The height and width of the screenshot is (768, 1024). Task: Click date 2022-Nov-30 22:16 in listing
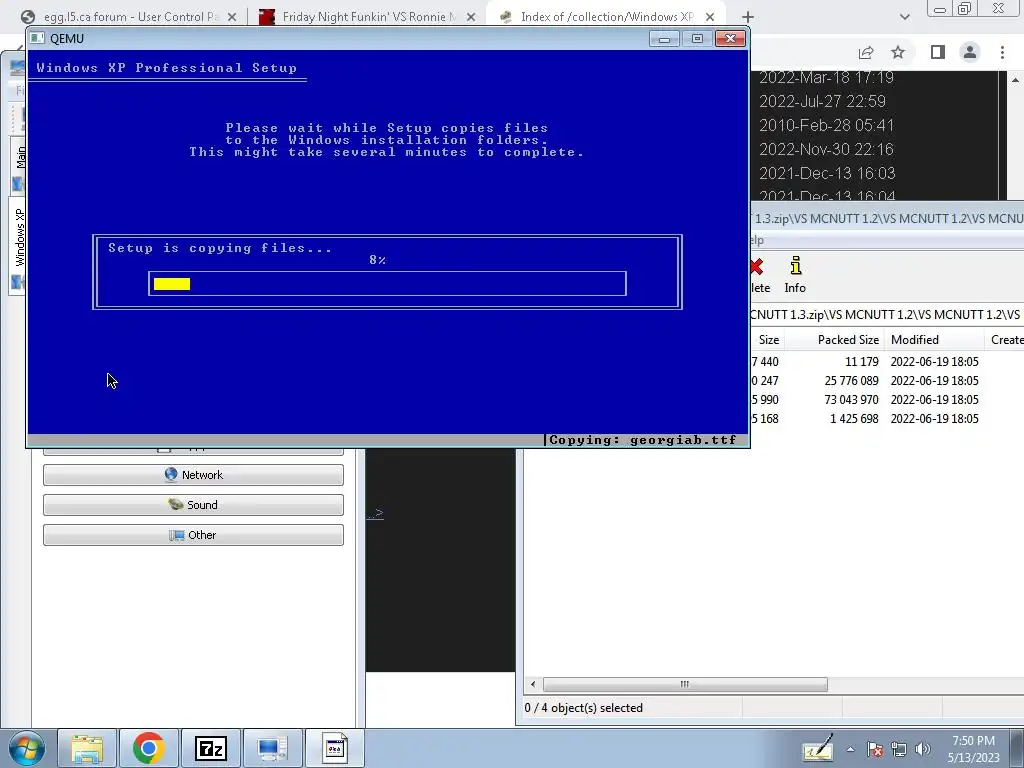click(x=826, y=149)
